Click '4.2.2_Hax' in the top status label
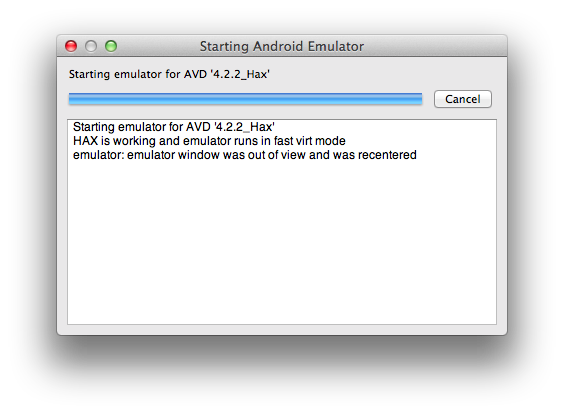This screenshot has height=414, width=564. point(240,74)
